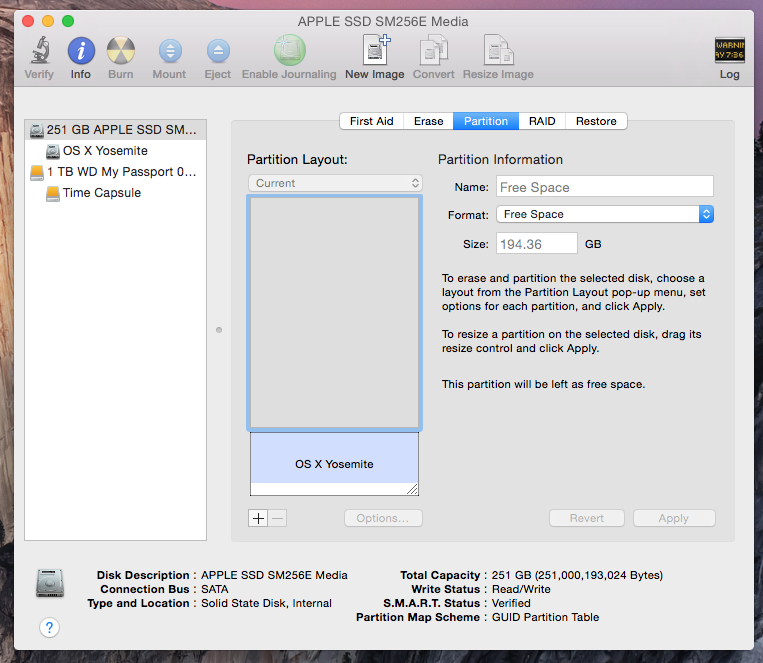Viewport: 763px width, 663px height.
Task: Click the partition resize corner handle
Action: [412, 489]
